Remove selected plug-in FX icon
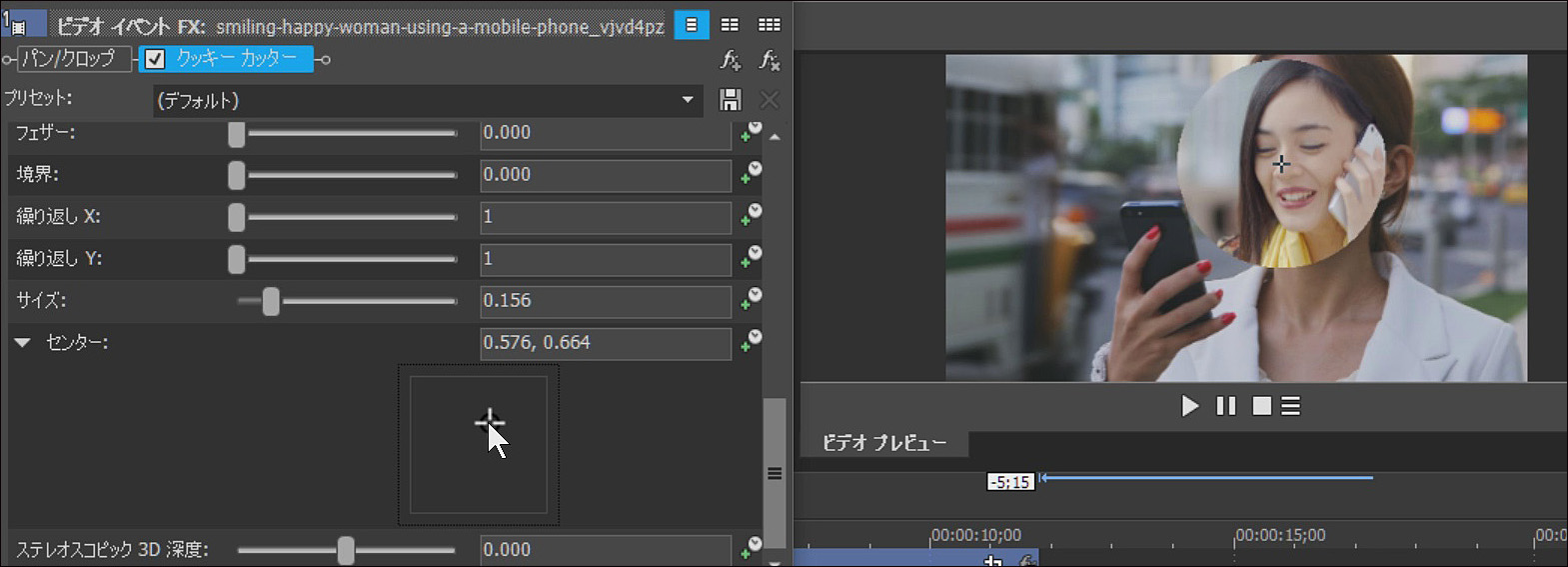This screenshot has width=1568, height=567. 770,61
